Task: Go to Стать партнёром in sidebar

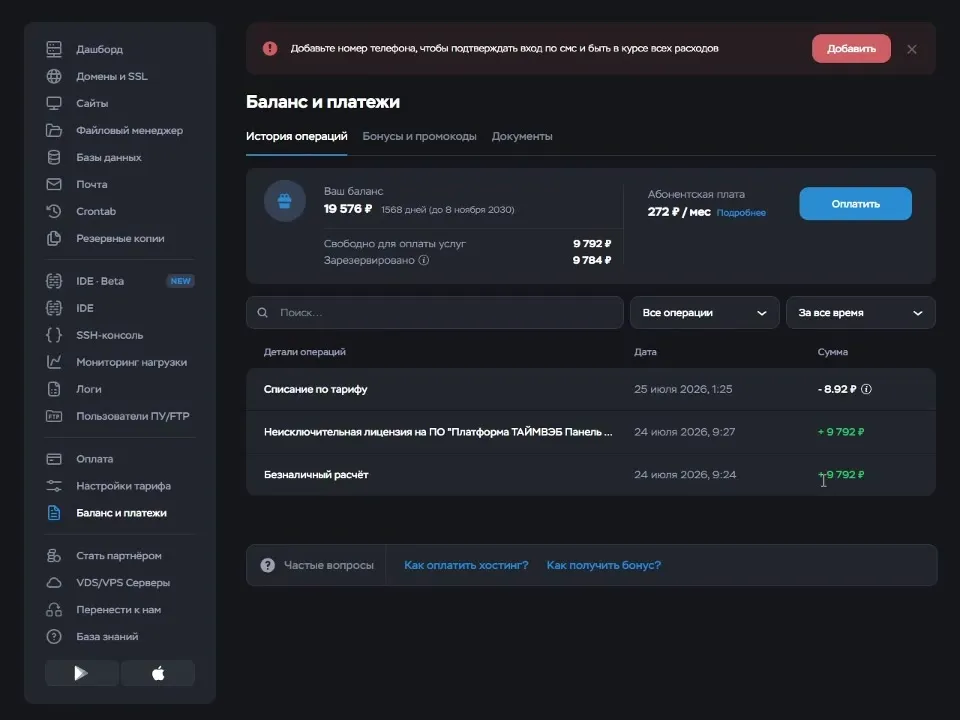Action: (x=119, y=556)
